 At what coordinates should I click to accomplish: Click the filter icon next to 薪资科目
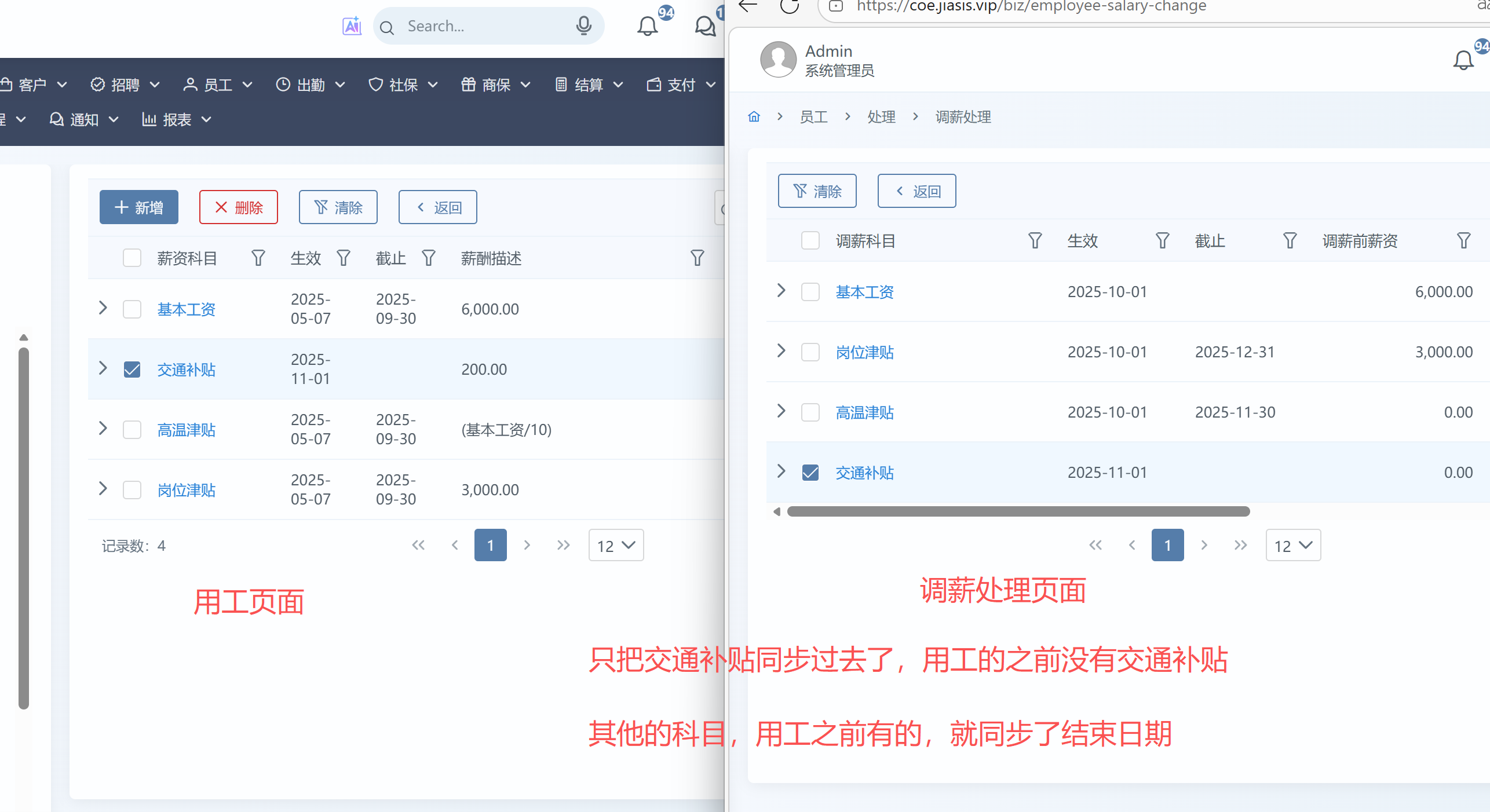click(x=258, y=258)
